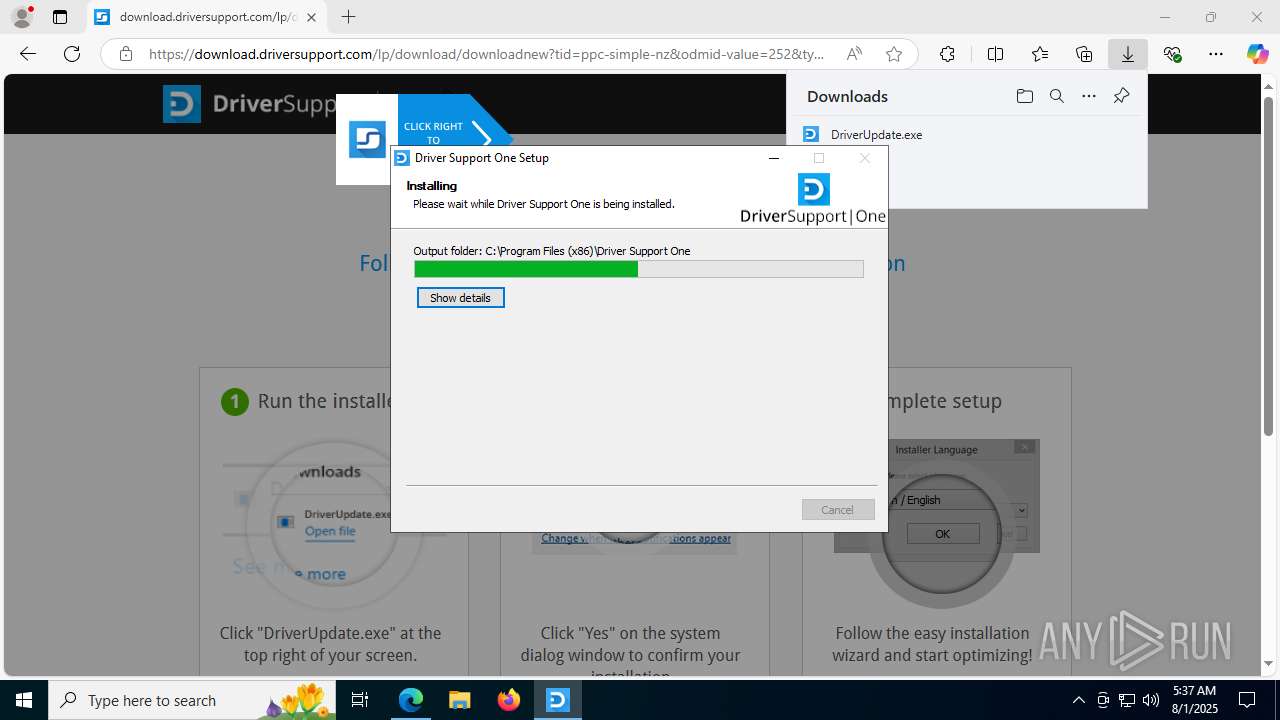Open File Explorer from taskbar

pos(460,700)
